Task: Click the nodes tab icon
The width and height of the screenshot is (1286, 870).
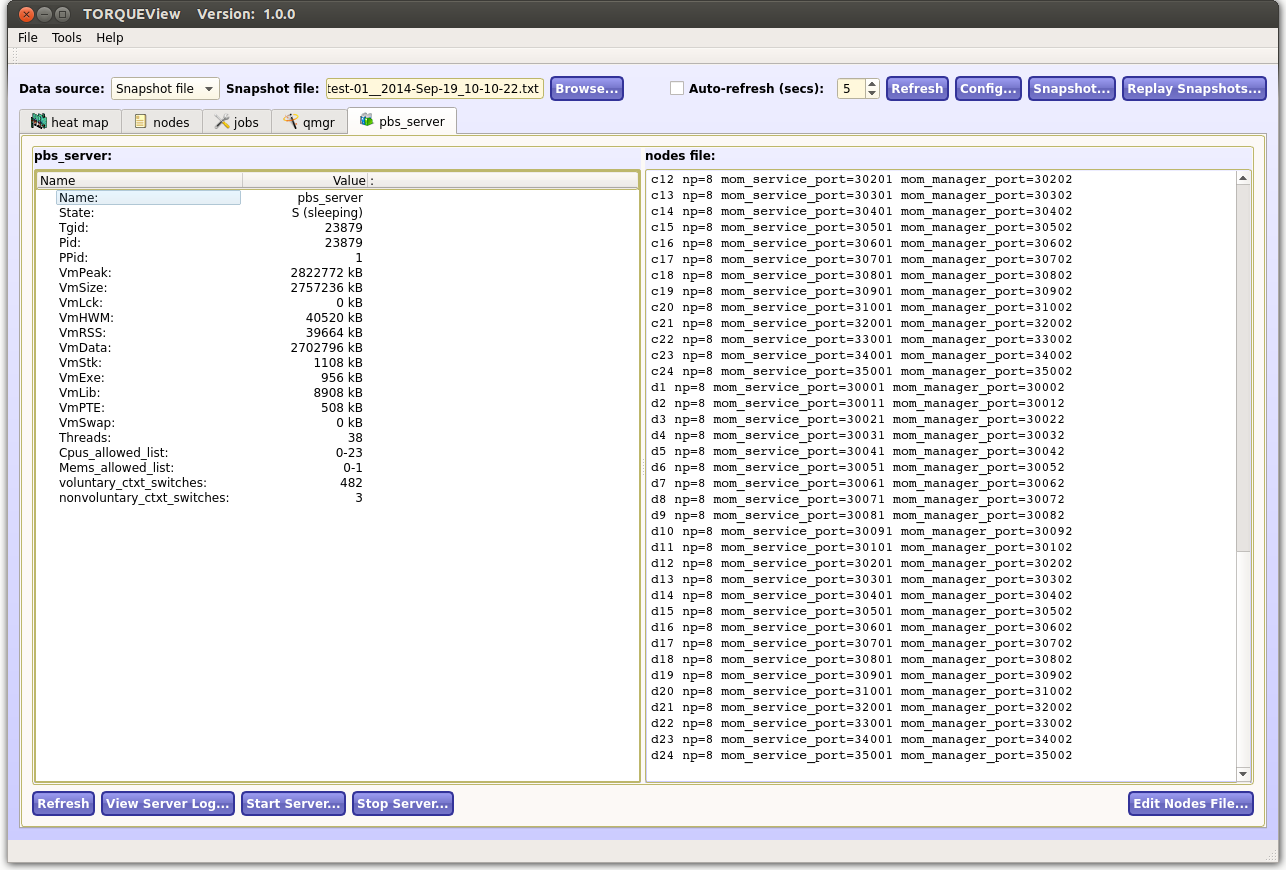Action: click(x=141, y=122)
